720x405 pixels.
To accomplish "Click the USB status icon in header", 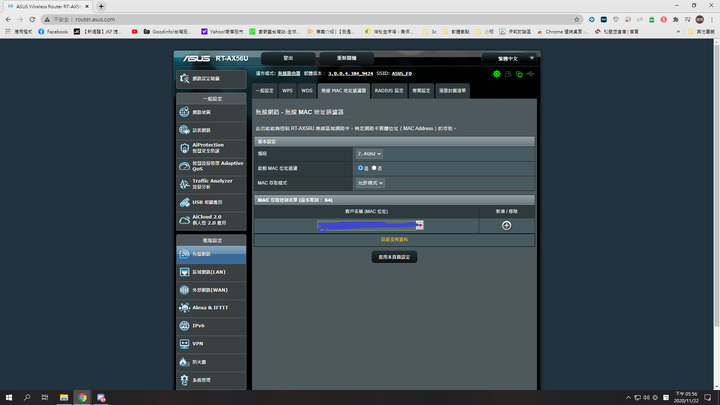I will pos(530,74).
